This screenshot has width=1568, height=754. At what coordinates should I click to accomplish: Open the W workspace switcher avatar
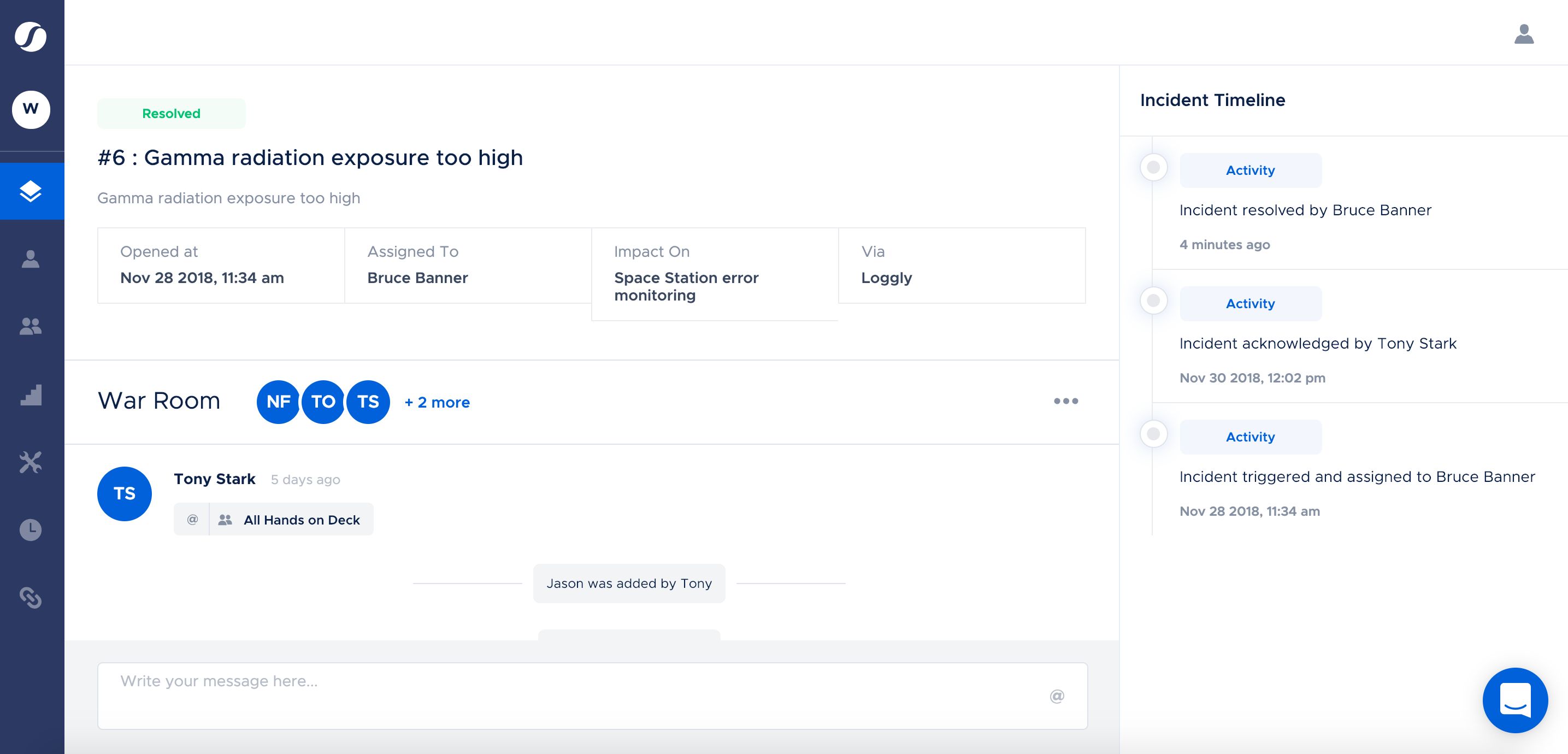click(x=31, y=109)
